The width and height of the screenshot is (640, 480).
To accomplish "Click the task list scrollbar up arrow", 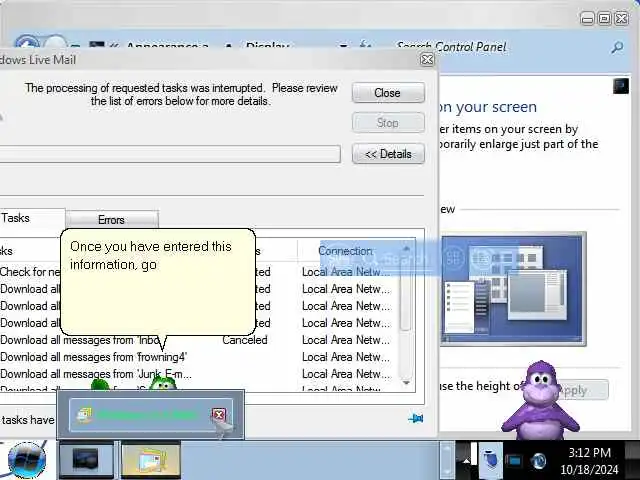I will 406,248.
